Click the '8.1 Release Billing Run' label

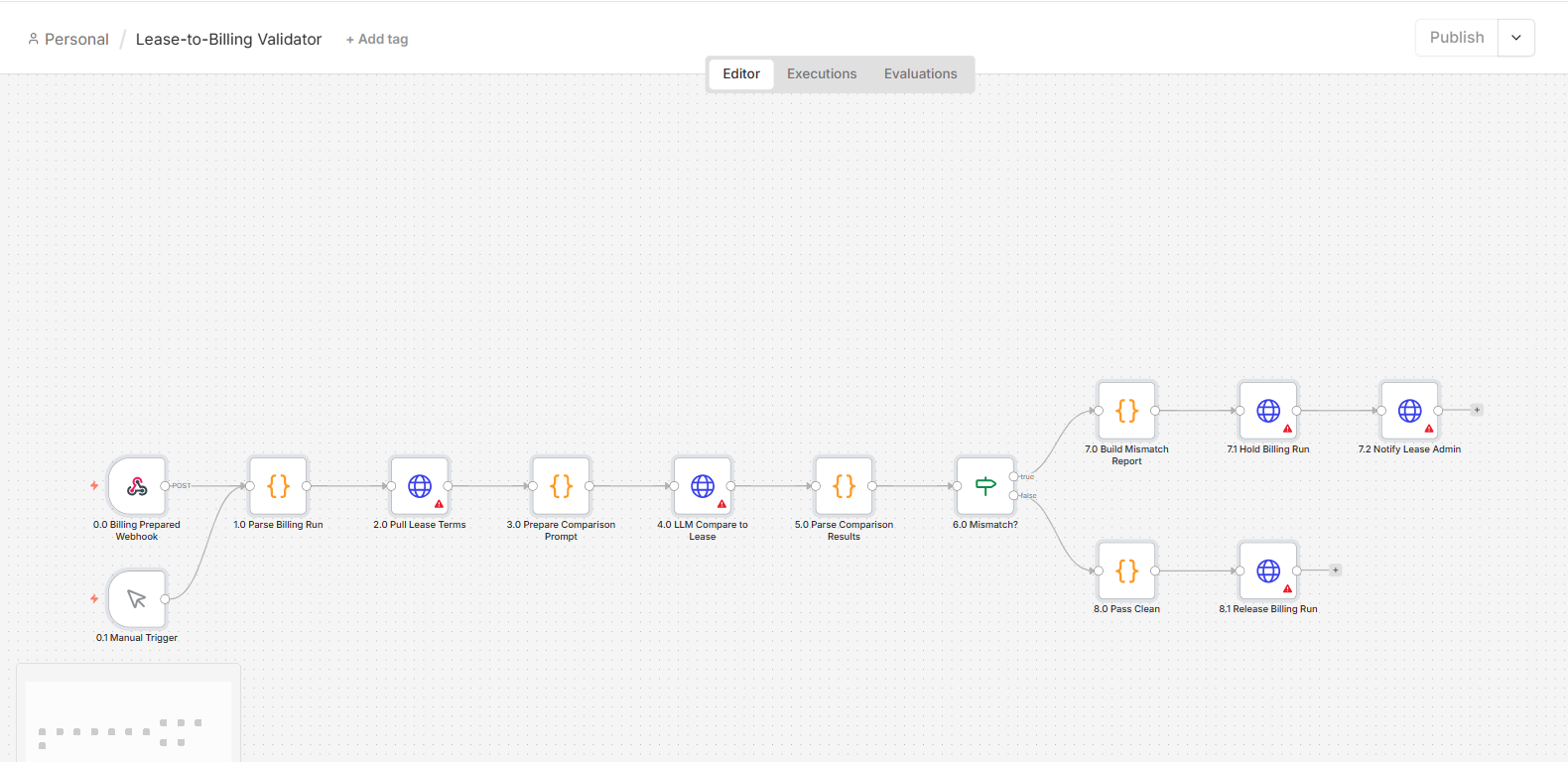pyautogui.click(x=1268, y=609)
